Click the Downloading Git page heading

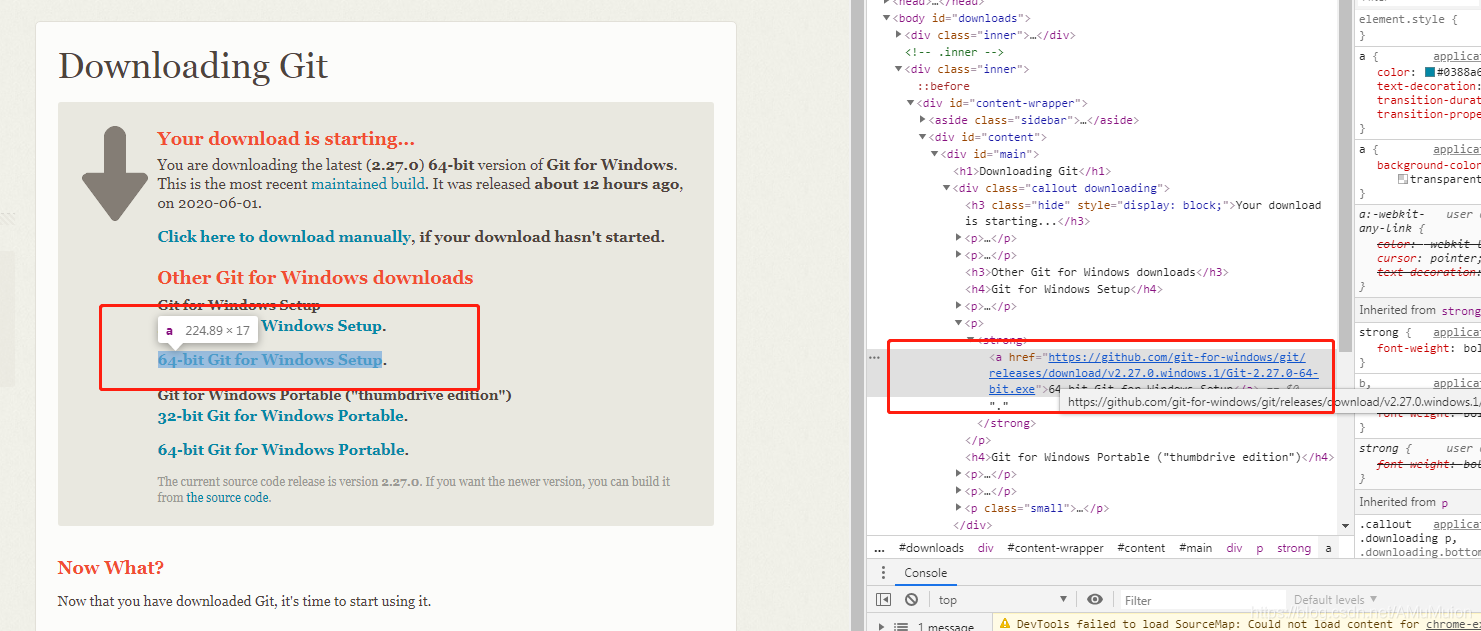(x=193, y=66)
